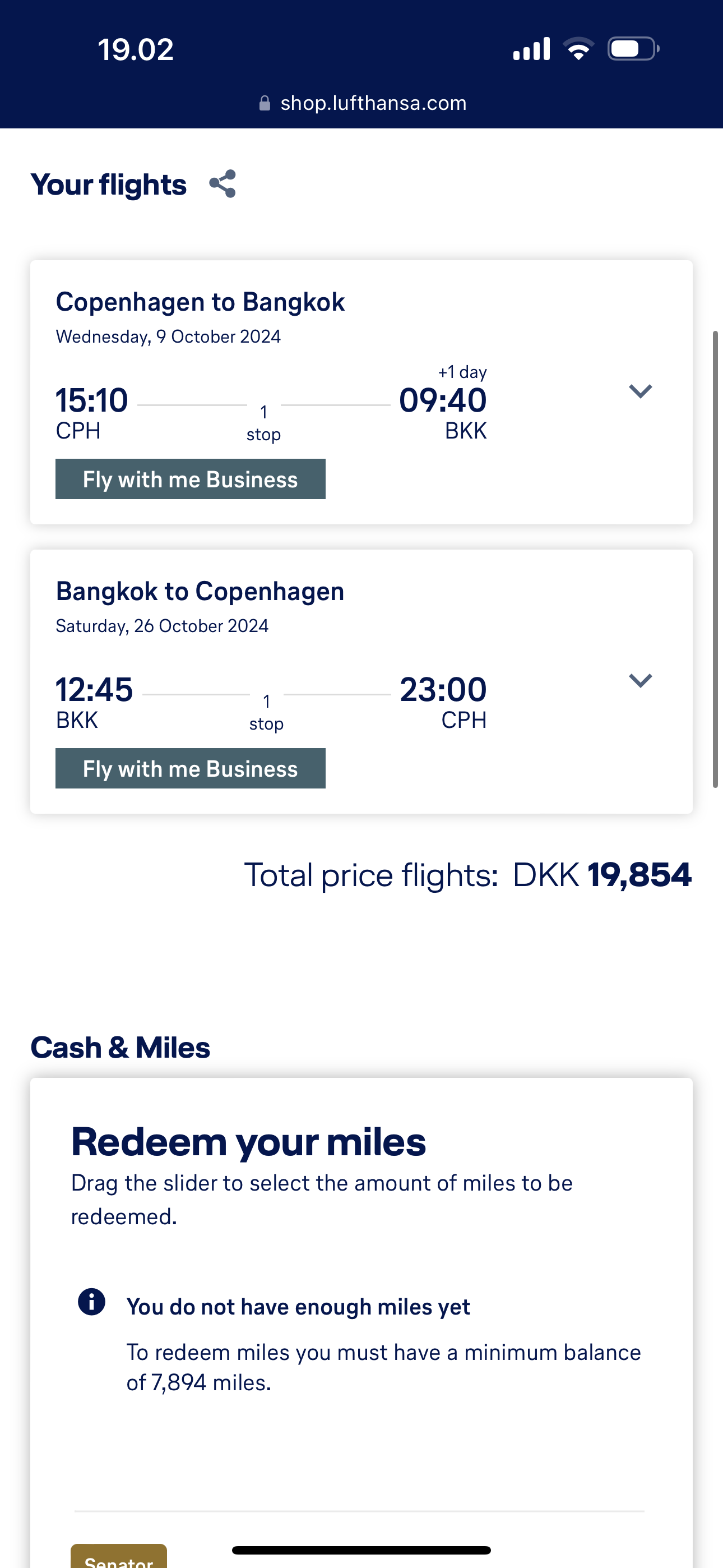723x1568 pixels.
Task: Expand Bangkok to Copenhagen flight details
Action: 640,680
